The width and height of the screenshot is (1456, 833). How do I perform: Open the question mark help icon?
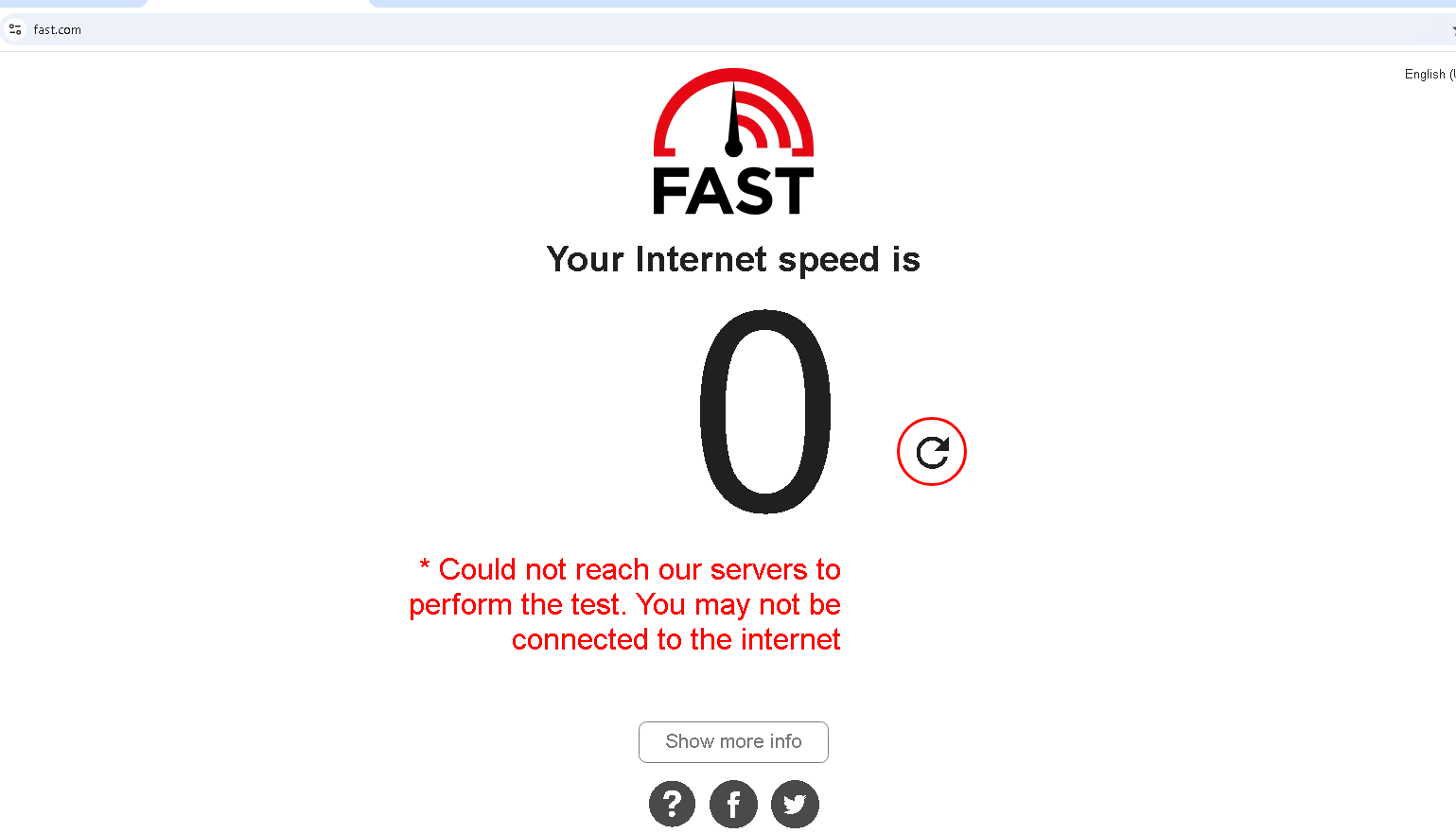click(672, 804)
